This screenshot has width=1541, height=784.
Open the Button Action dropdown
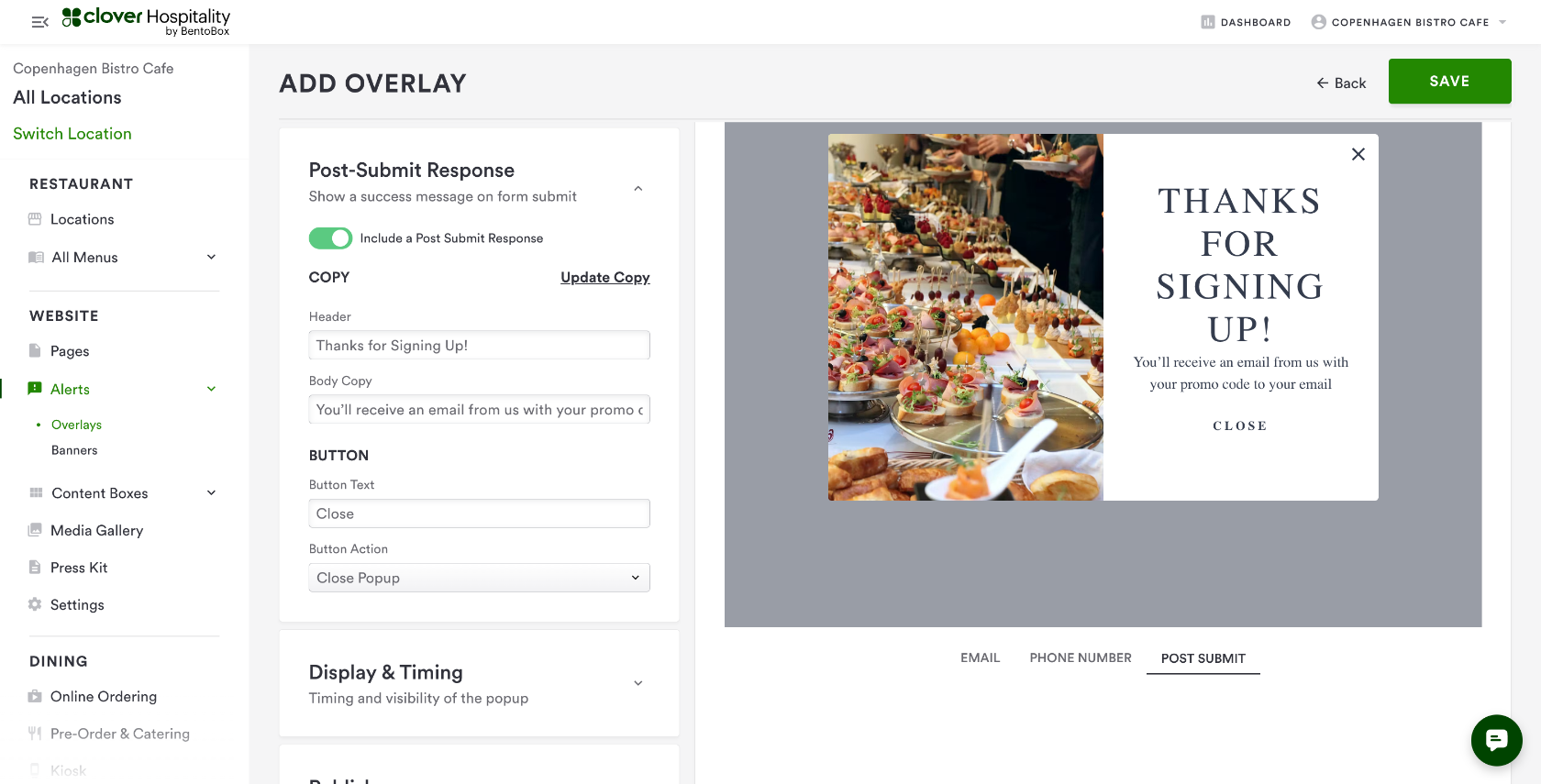pos(480,578)
